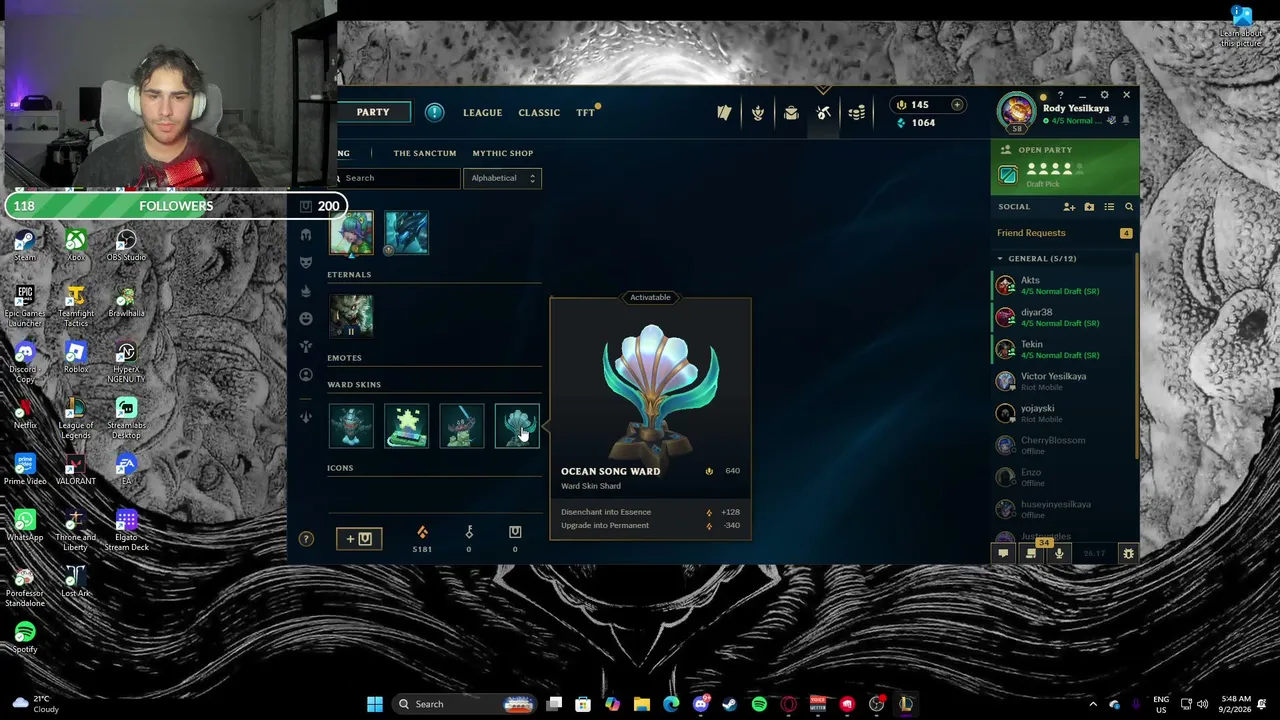Screen dimensions: 1280x720
Task: Open the CLASSIC tab
Action: coord(539,113)
